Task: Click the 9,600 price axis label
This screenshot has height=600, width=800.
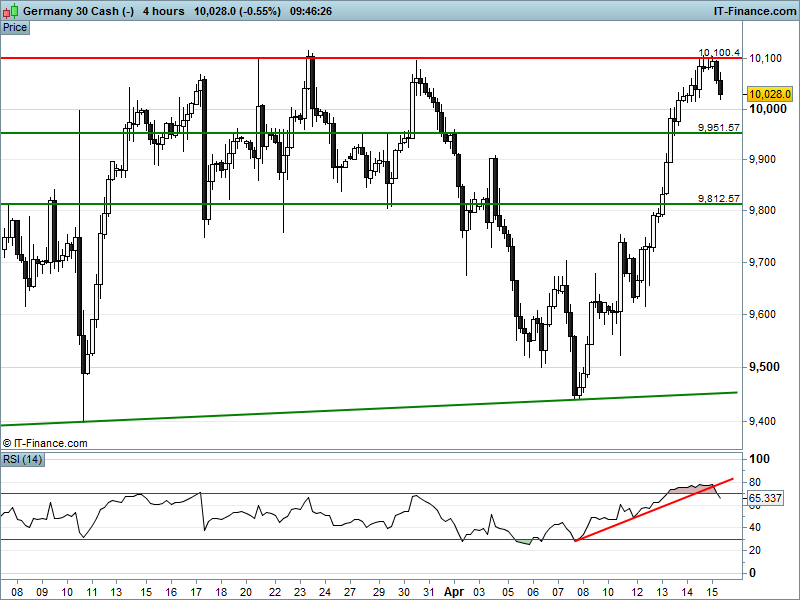Action: click(762, 314)
